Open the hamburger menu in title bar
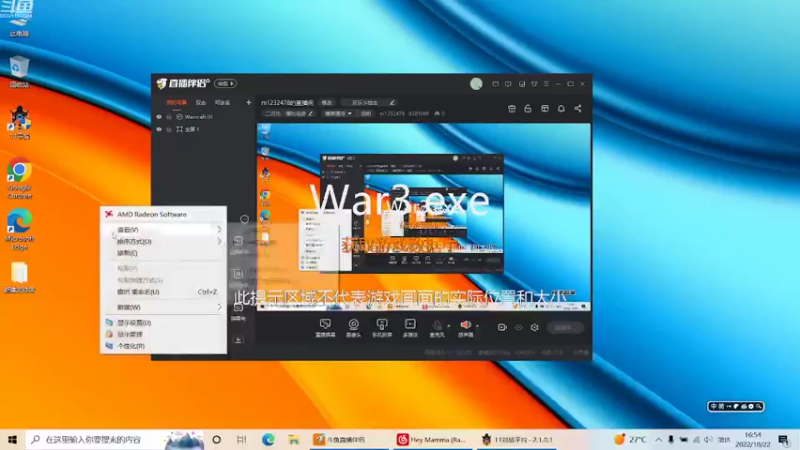This screenshot has height=450, width=800. click(x=546, y=84)
